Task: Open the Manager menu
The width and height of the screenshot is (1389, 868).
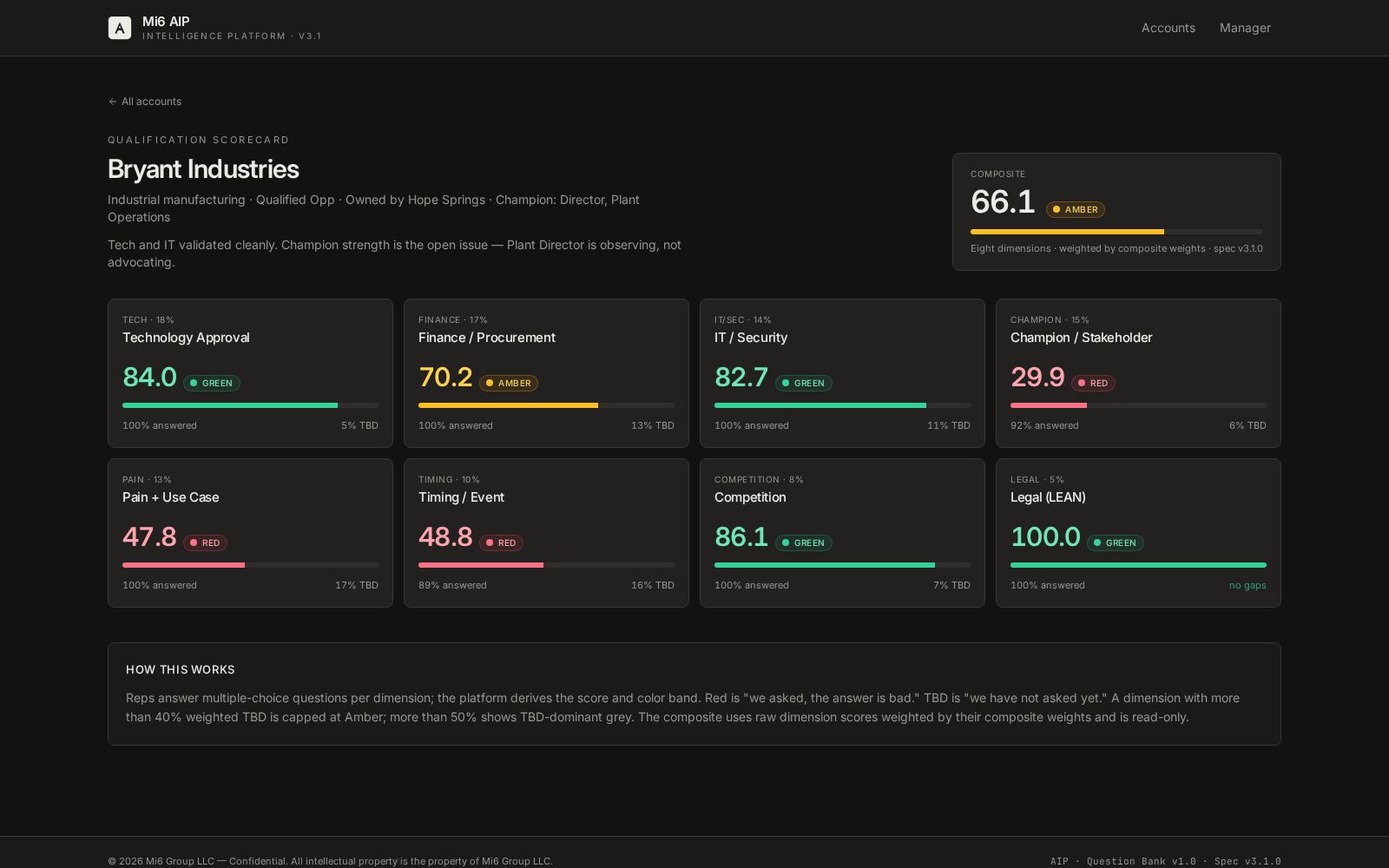Action: tap(1245, 27)
